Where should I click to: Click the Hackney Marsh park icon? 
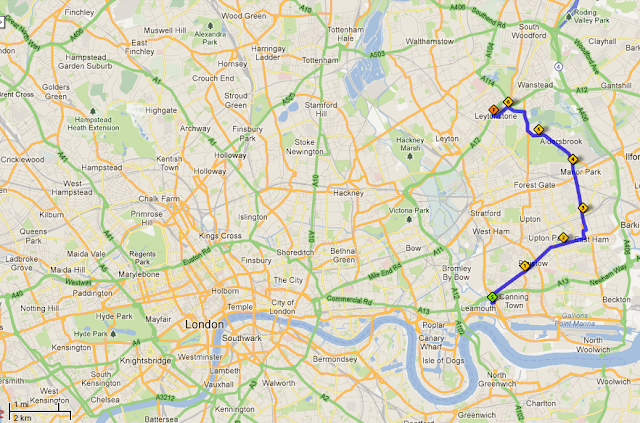pos(410,156)
